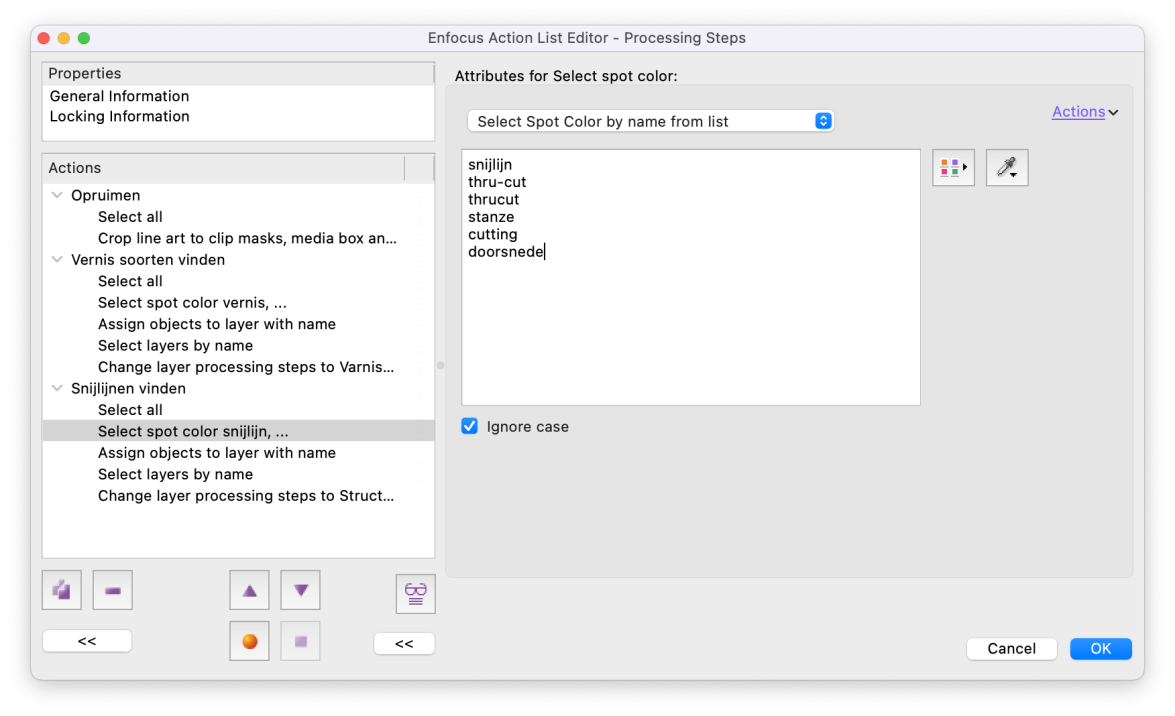1175x716 pixels.
Task: Move action up with the triangle arrow
Action: (250, 590)
